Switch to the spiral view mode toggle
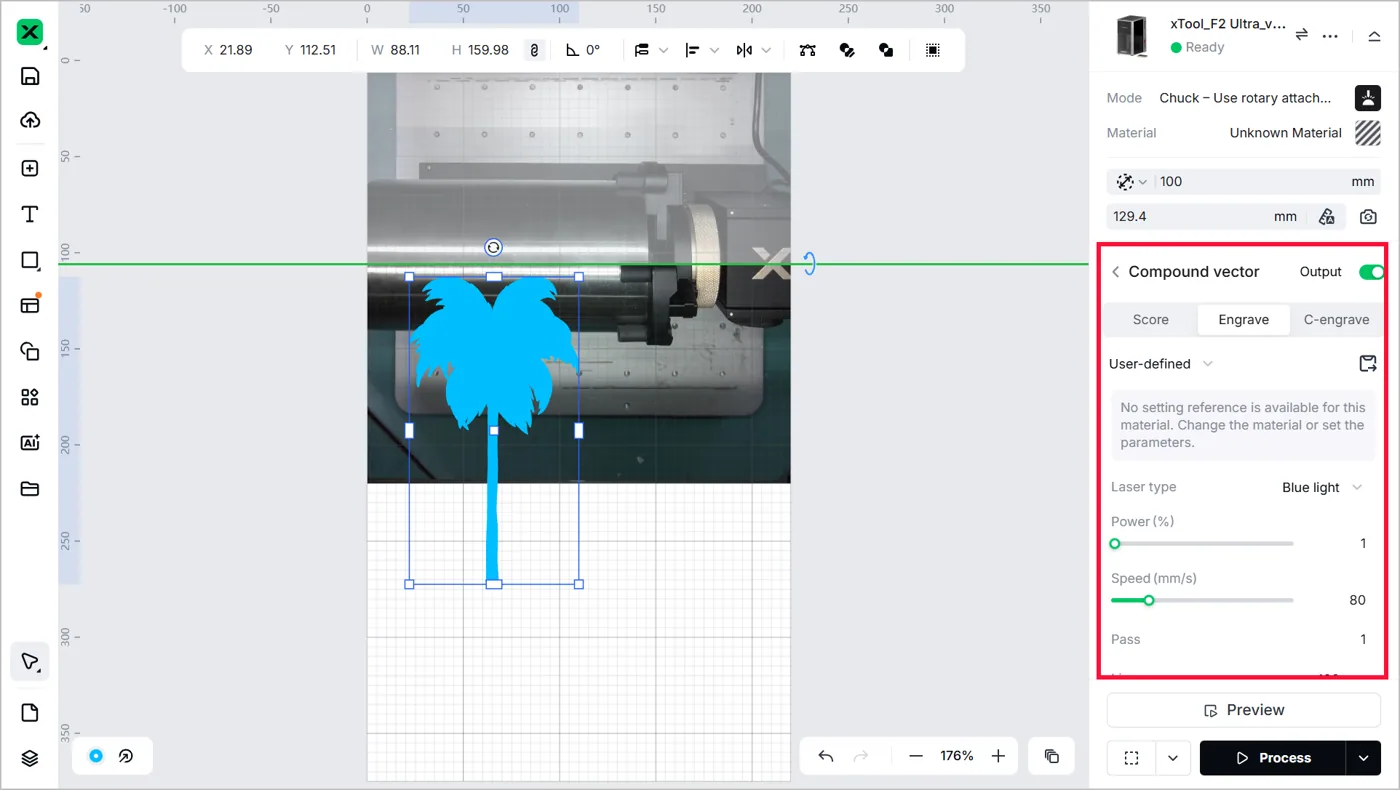The height and width of the screenshot is (790, 1400). point(126,756)
